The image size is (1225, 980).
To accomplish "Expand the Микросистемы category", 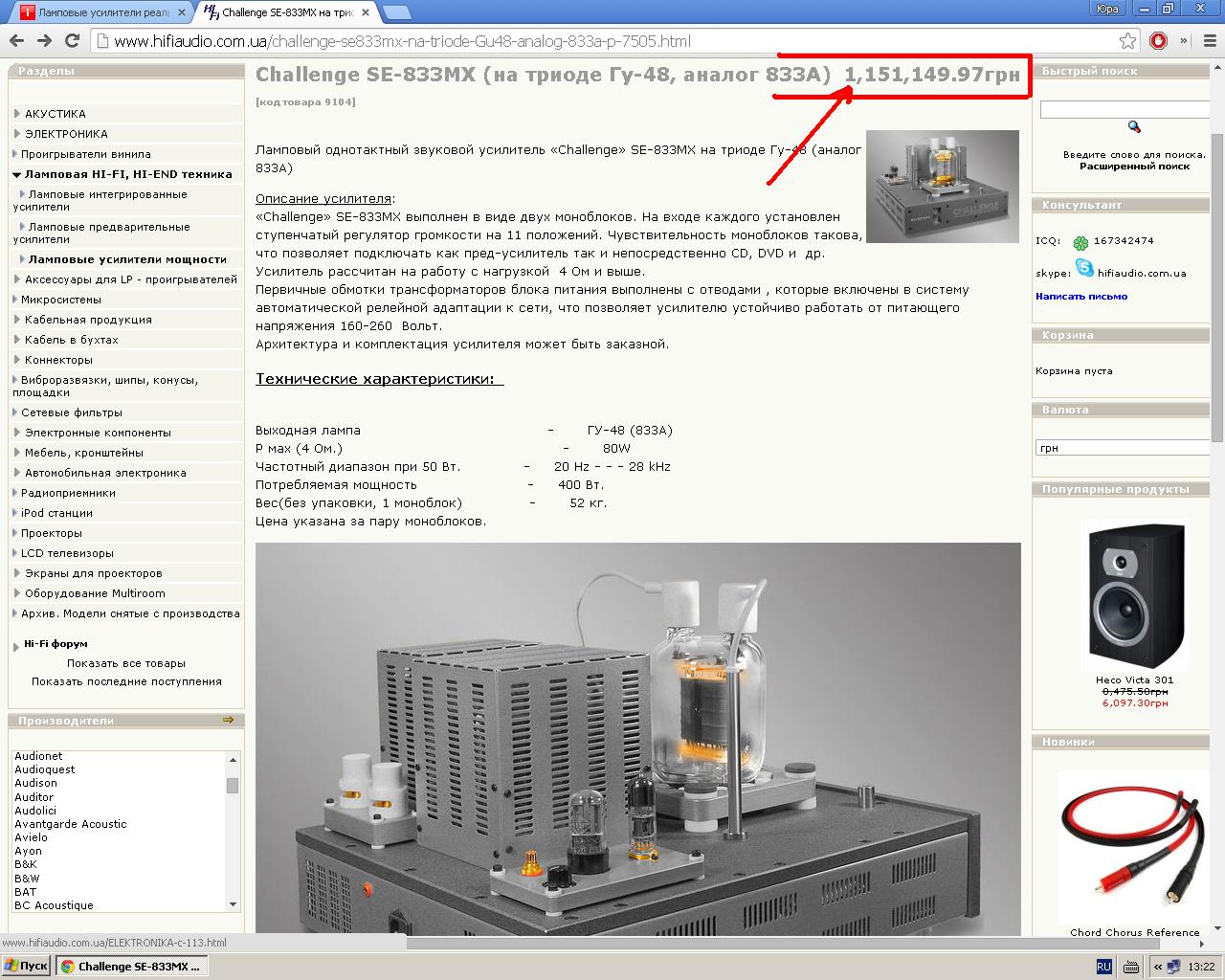I will [61, 300].
